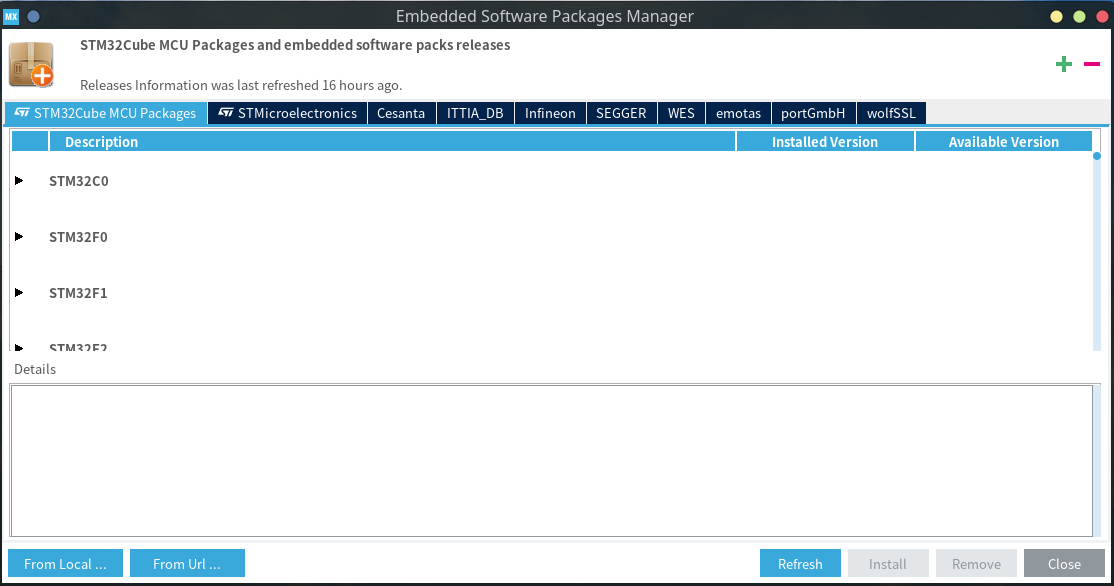Image resolution: width=1114 pixels, height=586 pixels.
Task: Open the WES tab
Action: click(681, 113)
